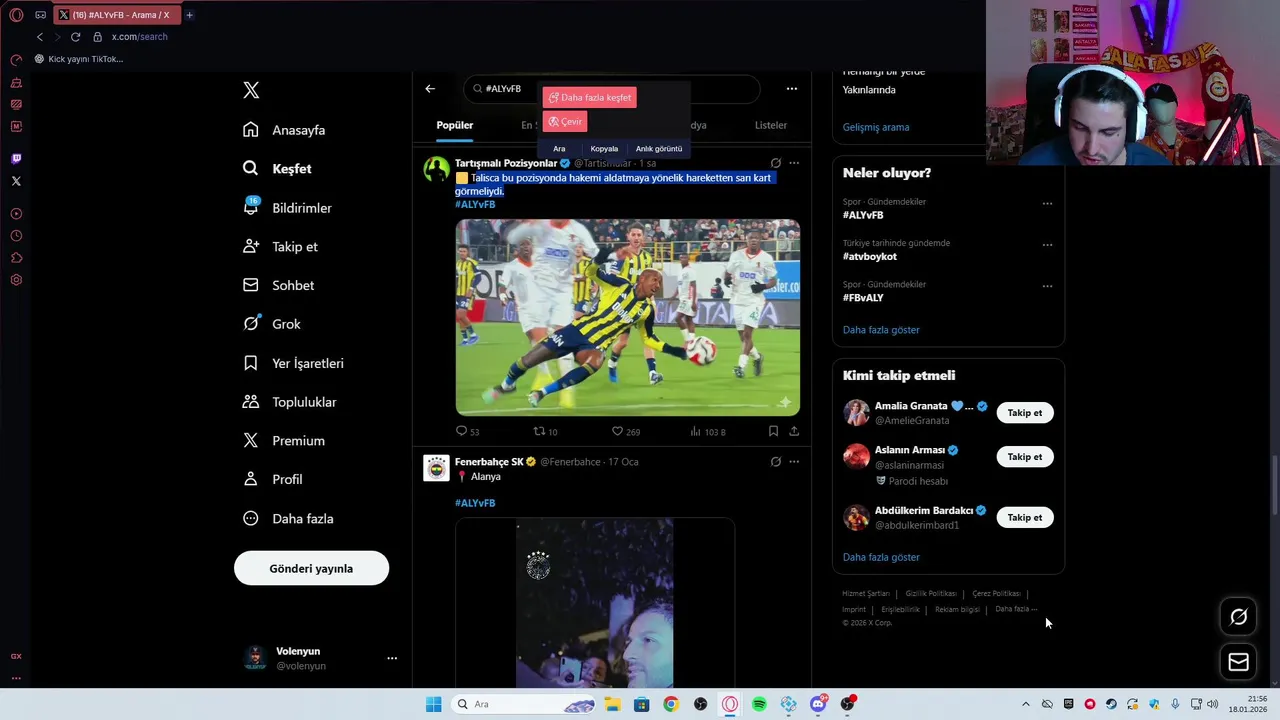Follow Amalia Granata
The image size is (1280, 720).
pyautogui.click(x=1025, y=413)
